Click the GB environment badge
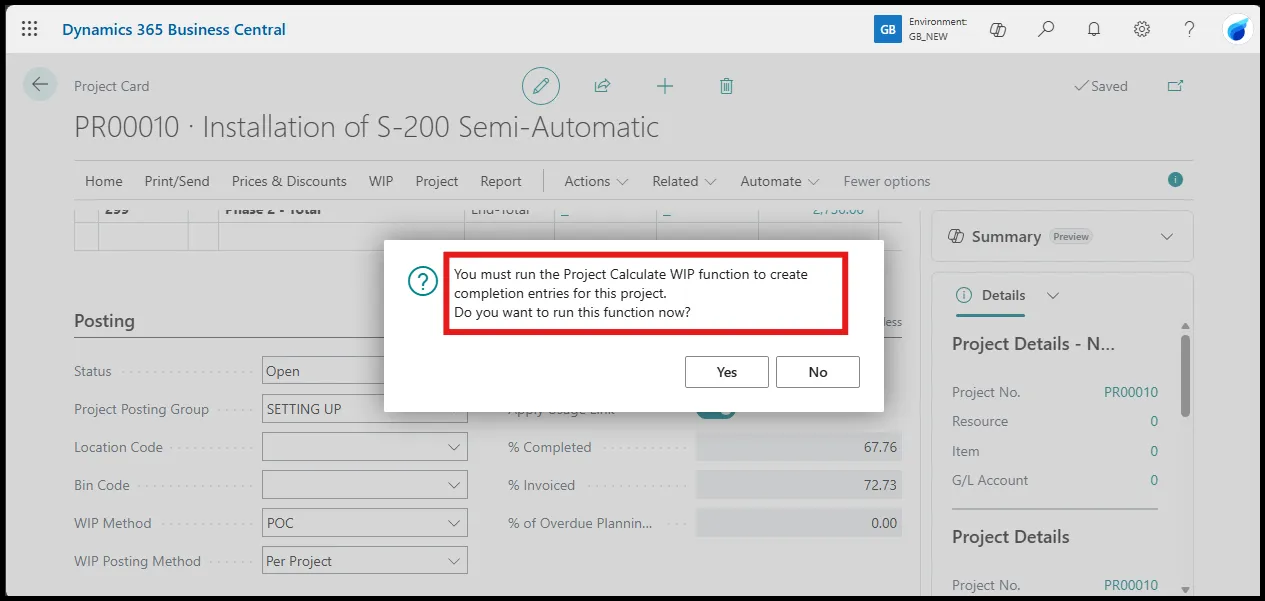 point(887,29)
